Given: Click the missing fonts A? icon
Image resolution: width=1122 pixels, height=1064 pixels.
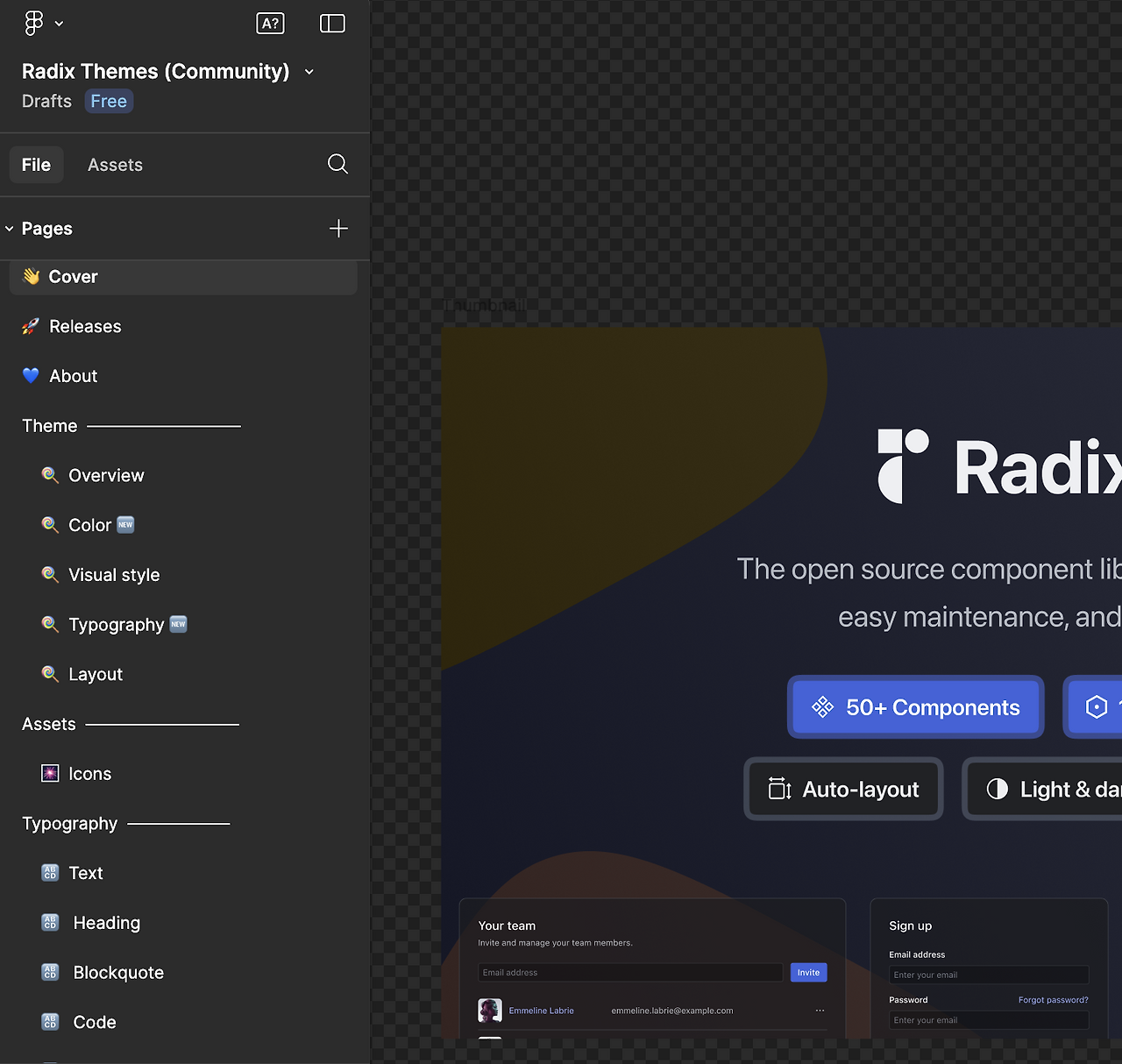Looking at the screenshot, I should pos(270,24).
